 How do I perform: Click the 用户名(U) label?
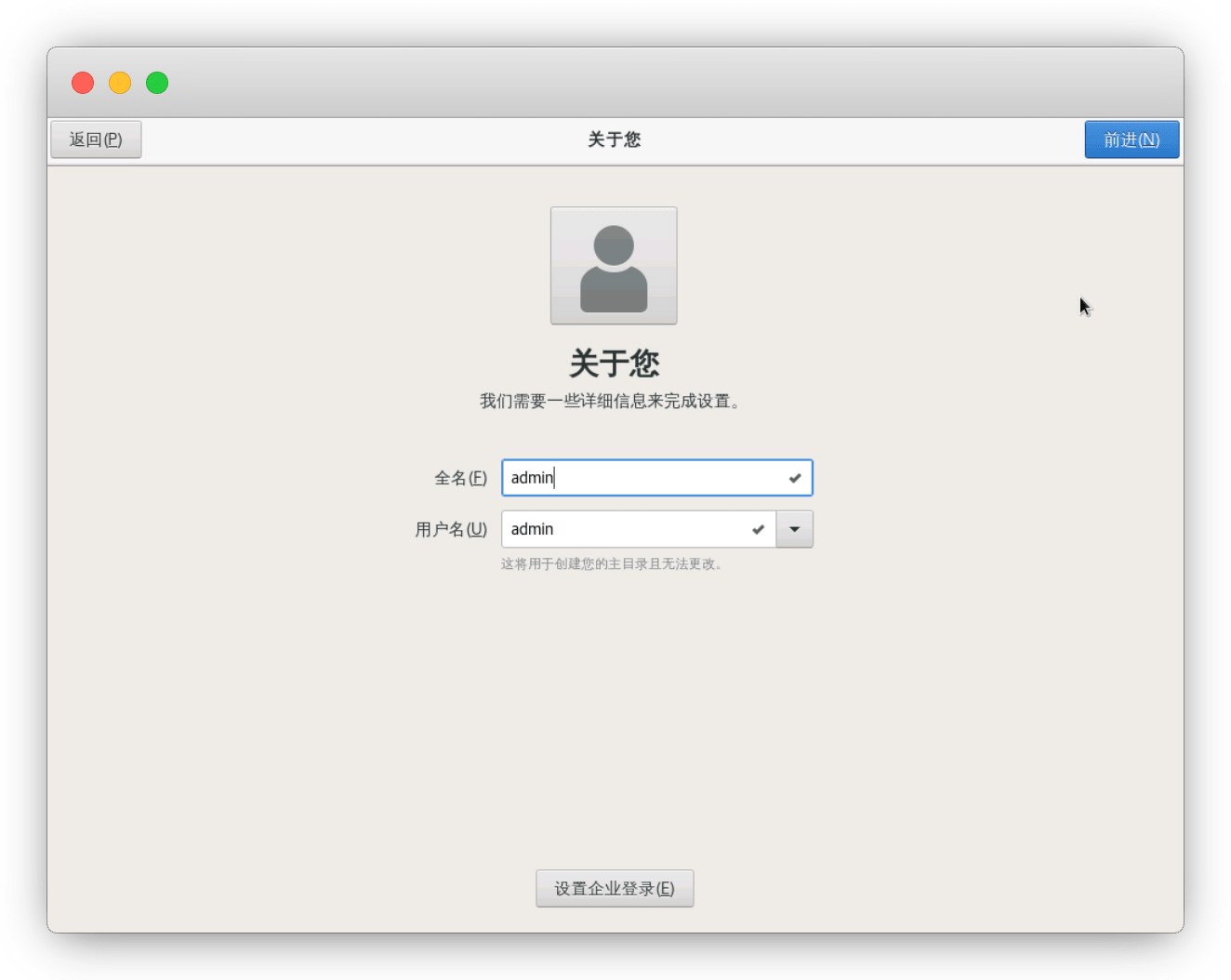[x=451, y=529]
